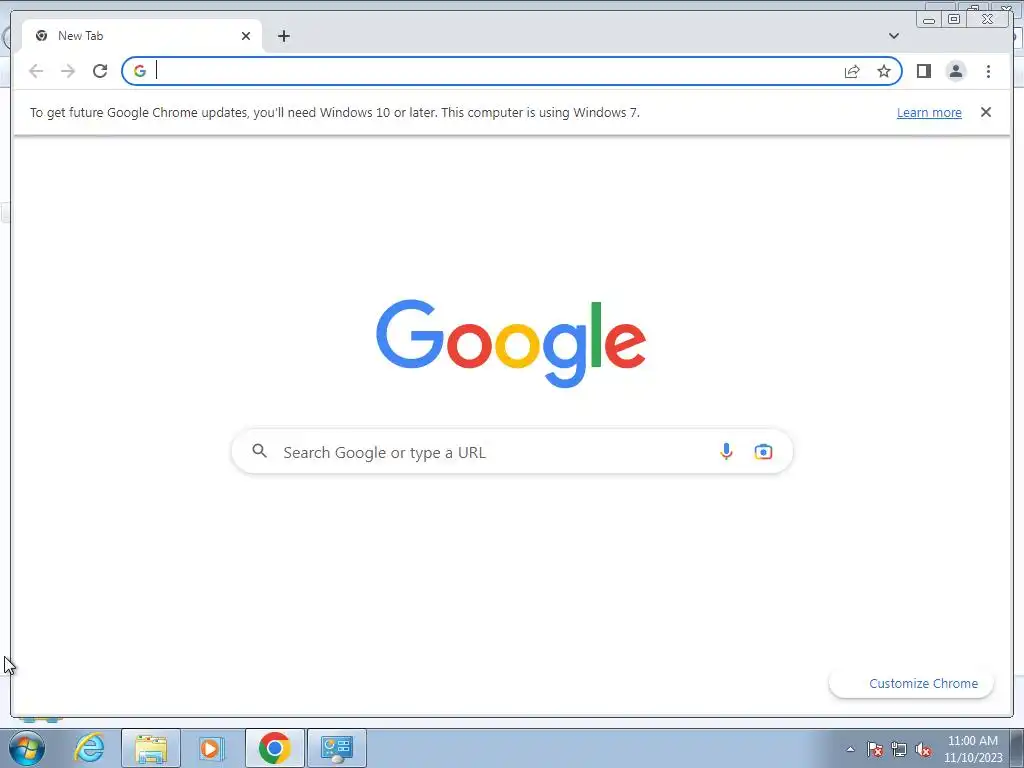Image resolution: width=1024 pixels, height=768 pixels.
Task: Dismiss the Windows 7 update infobar
Action: tap(985, 112)
